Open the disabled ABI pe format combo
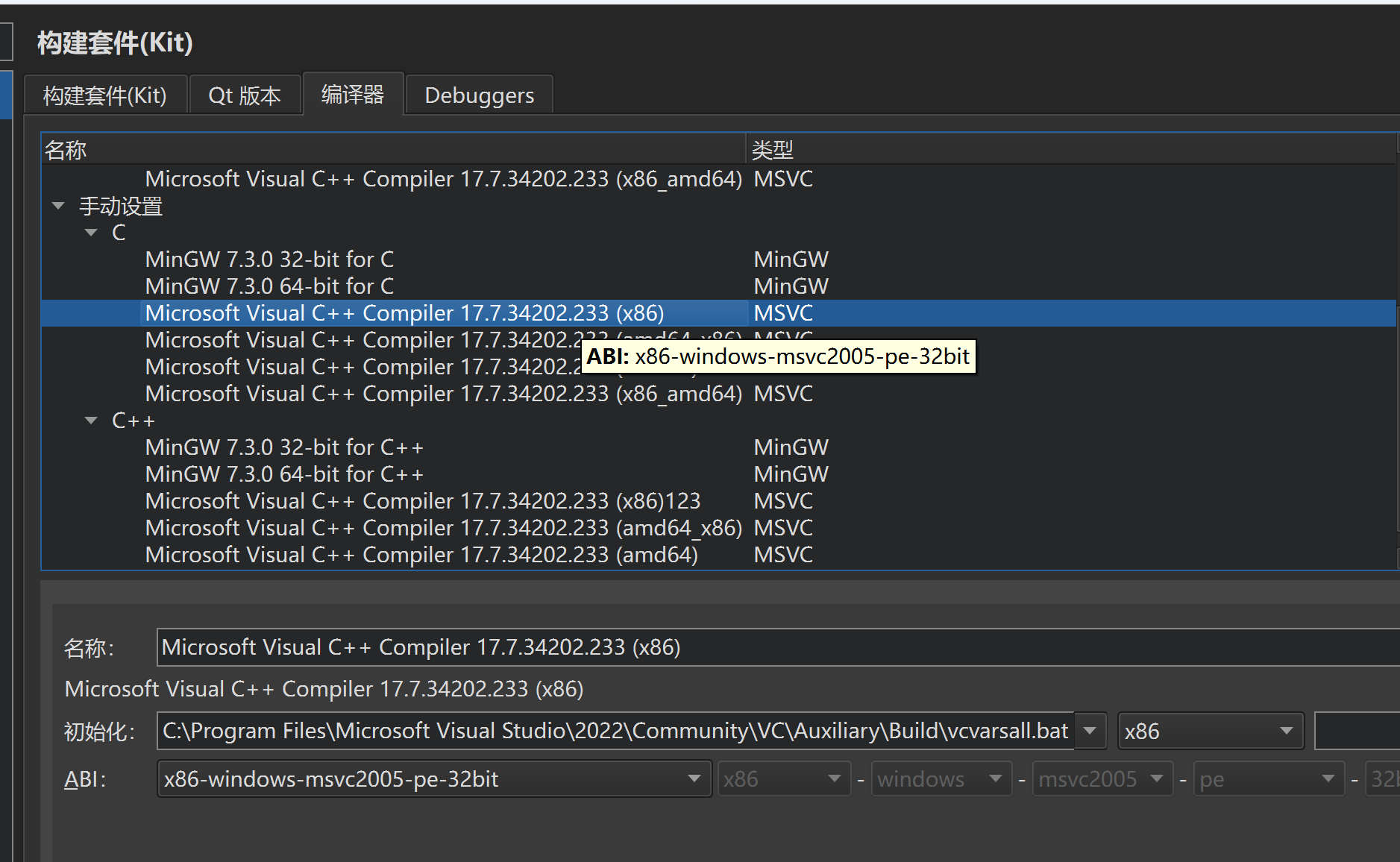 pyautogui.click(x=1269, y=779)
